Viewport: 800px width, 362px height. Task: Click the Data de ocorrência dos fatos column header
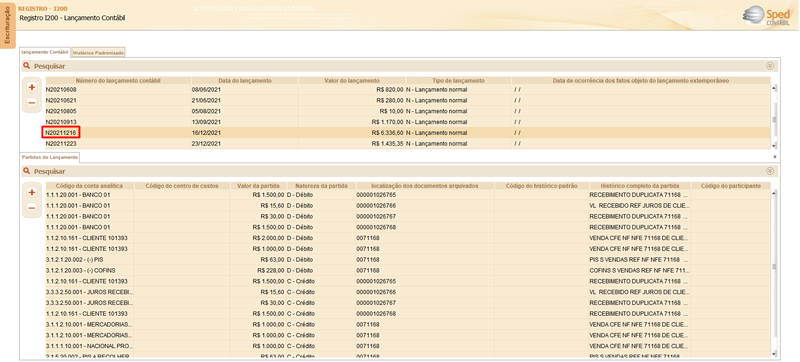(x=641, y=81)
